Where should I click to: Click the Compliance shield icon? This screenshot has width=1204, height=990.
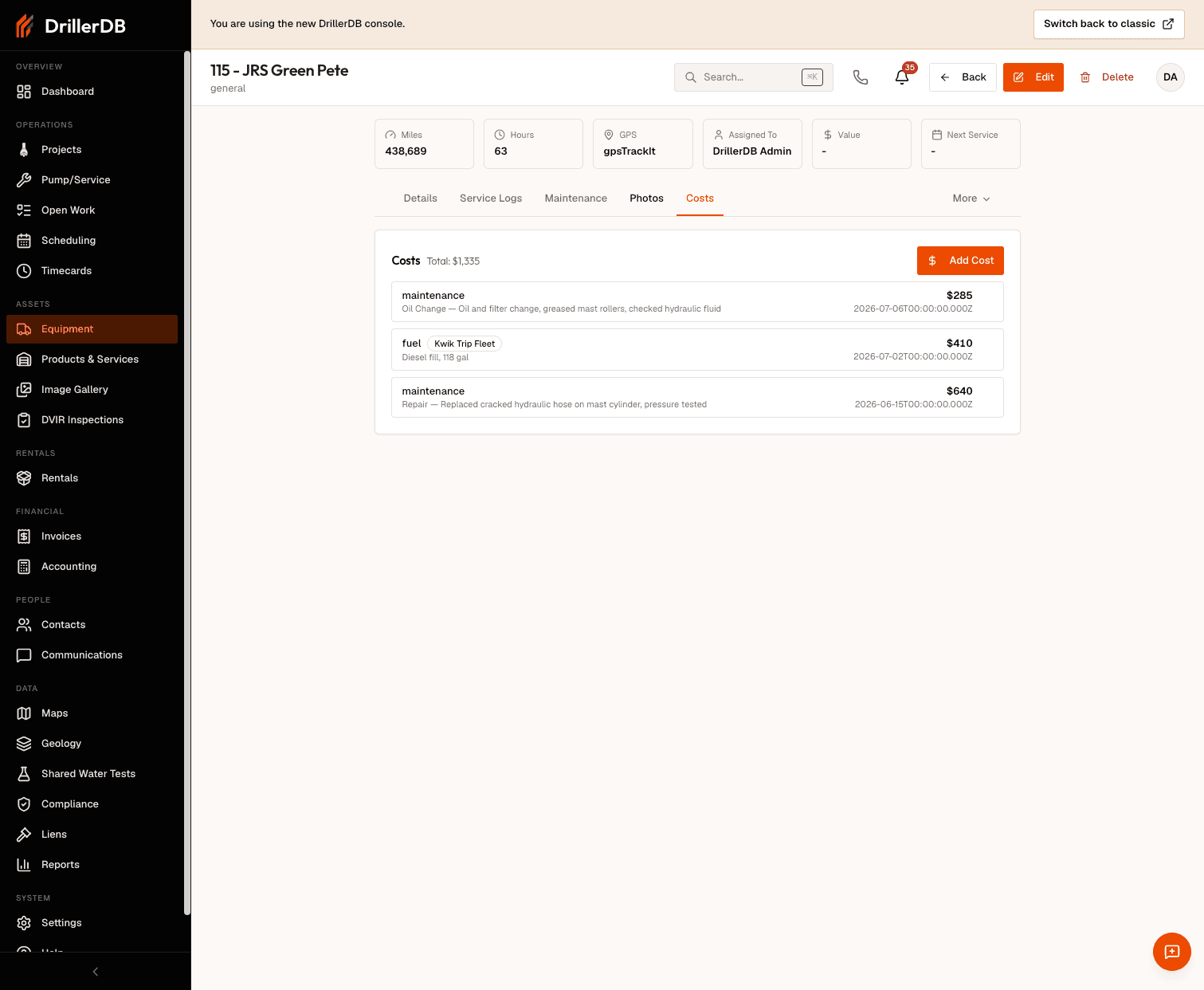[24, 804]
